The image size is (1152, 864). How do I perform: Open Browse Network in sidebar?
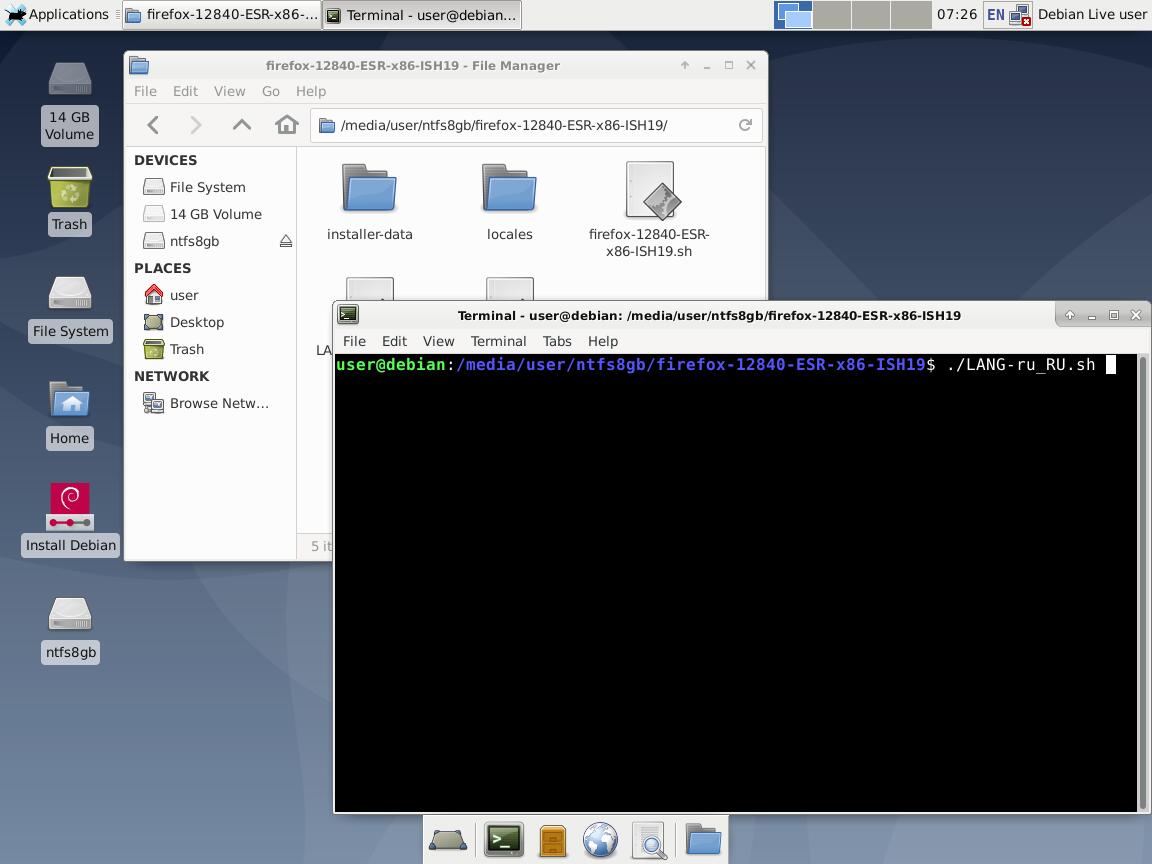tap(209, 403)
